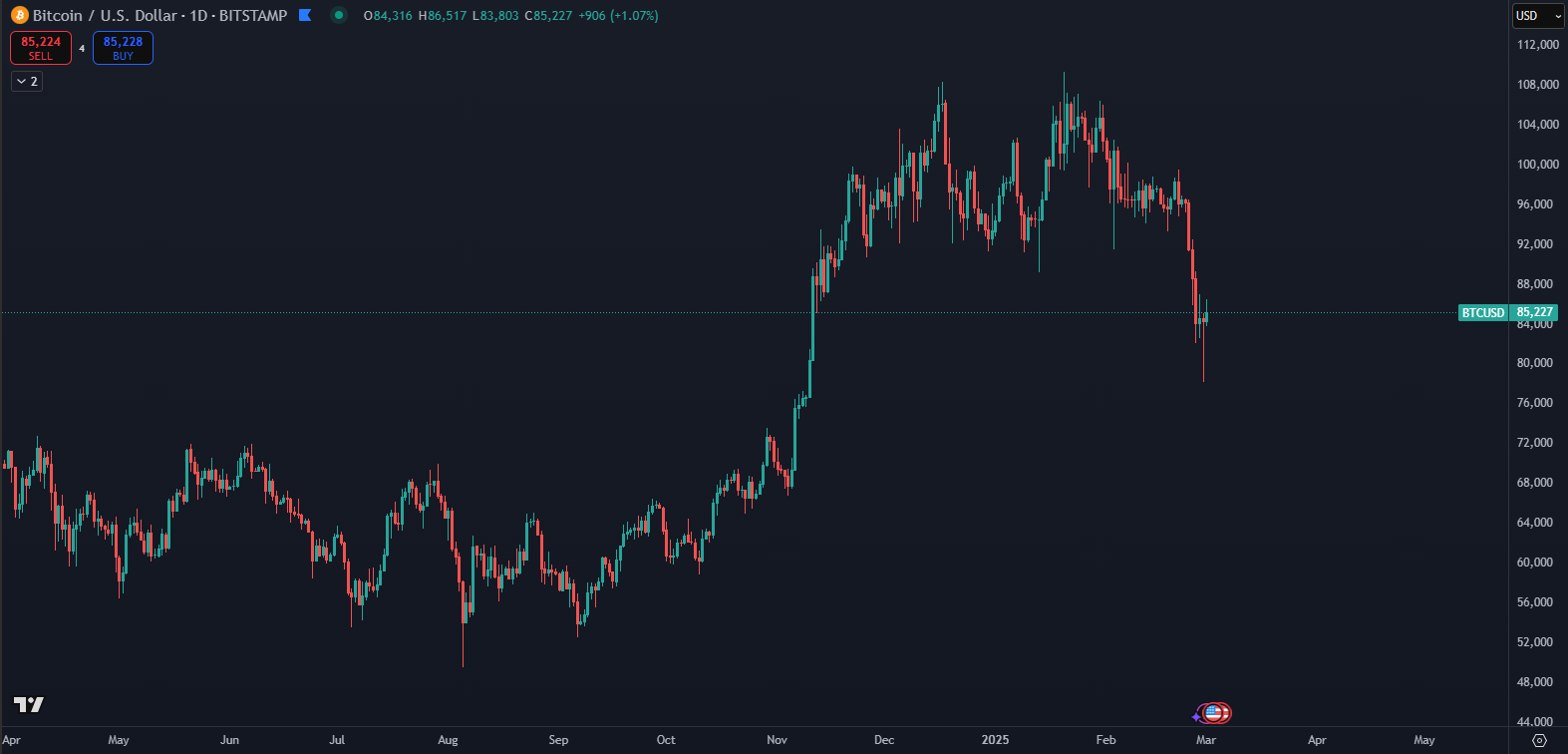Click the 112,000 price axis label

[1537, 45]
